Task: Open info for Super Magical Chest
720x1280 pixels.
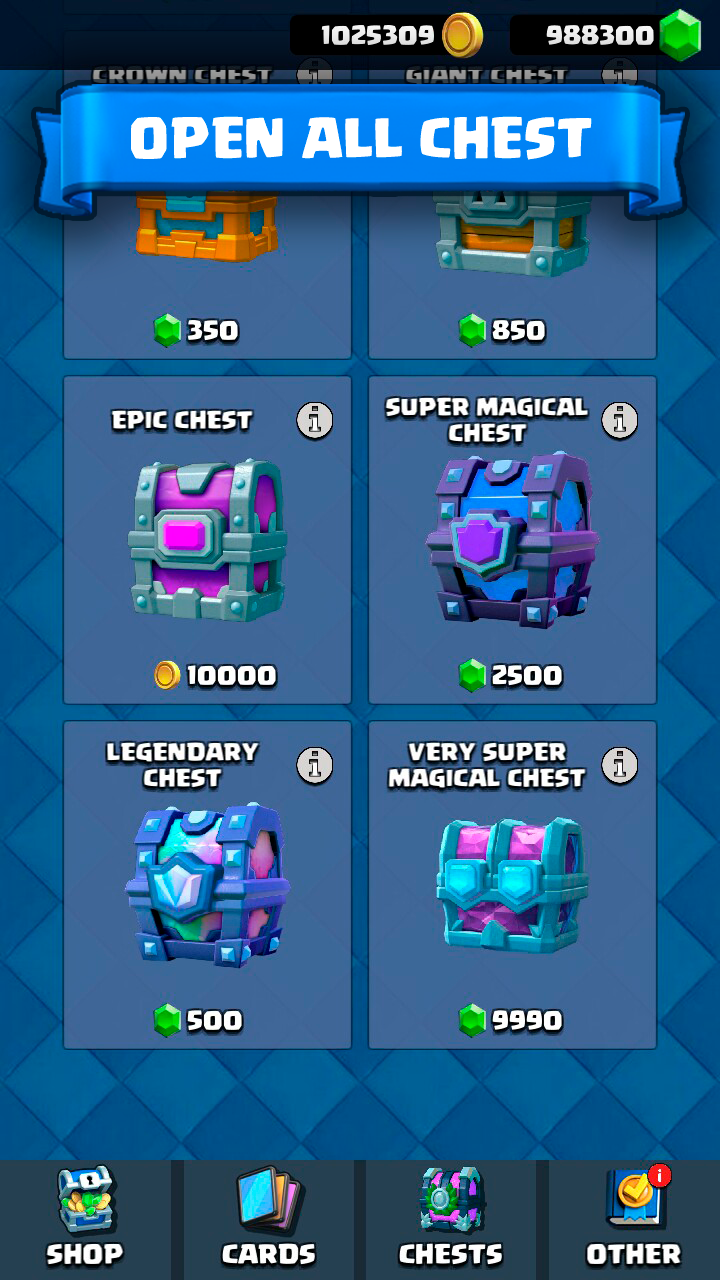Action: click(620, 421)
